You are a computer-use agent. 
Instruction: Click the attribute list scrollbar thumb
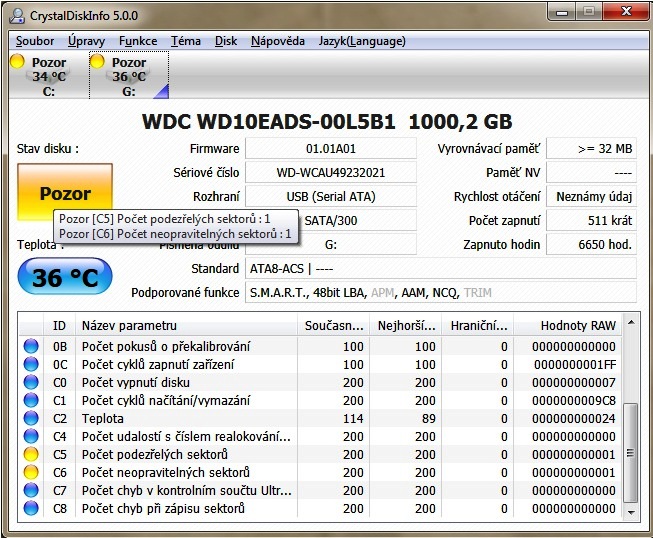click(x=631, y=453)
